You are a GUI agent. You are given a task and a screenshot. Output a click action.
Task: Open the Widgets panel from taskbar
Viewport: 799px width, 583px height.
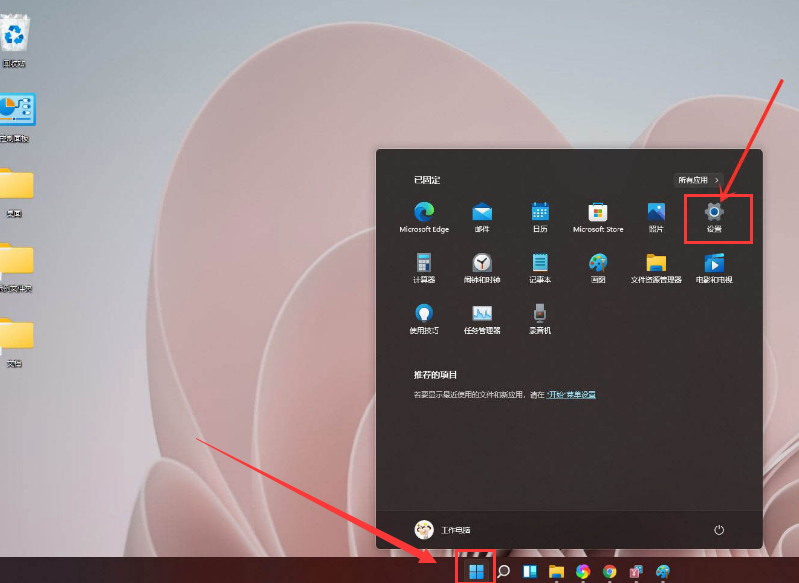[530, 572]
